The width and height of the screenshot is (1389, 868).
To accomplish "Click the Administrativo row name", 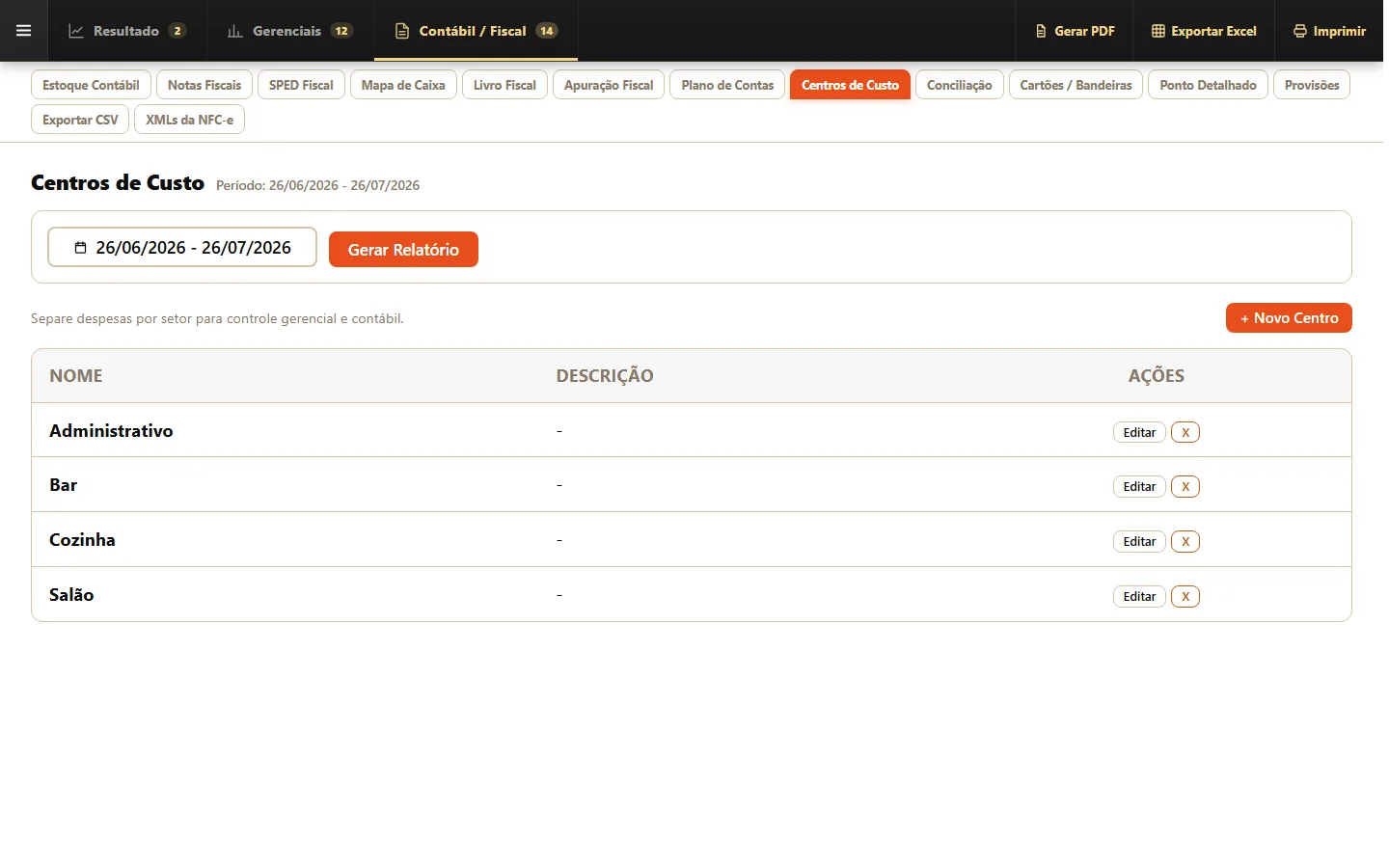I will pos(111,431).
